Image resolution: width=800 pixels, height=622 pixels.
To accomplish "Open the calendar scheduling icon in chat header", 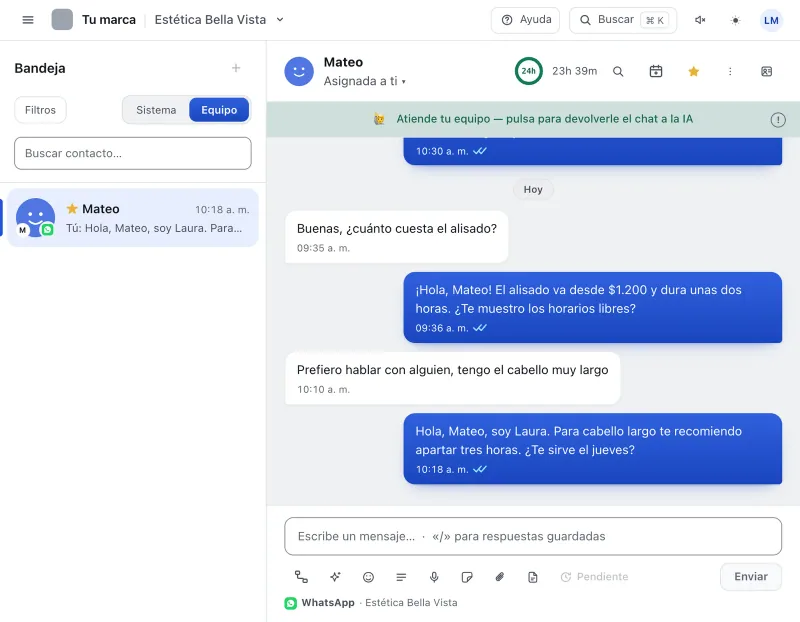I will point(656,71).
